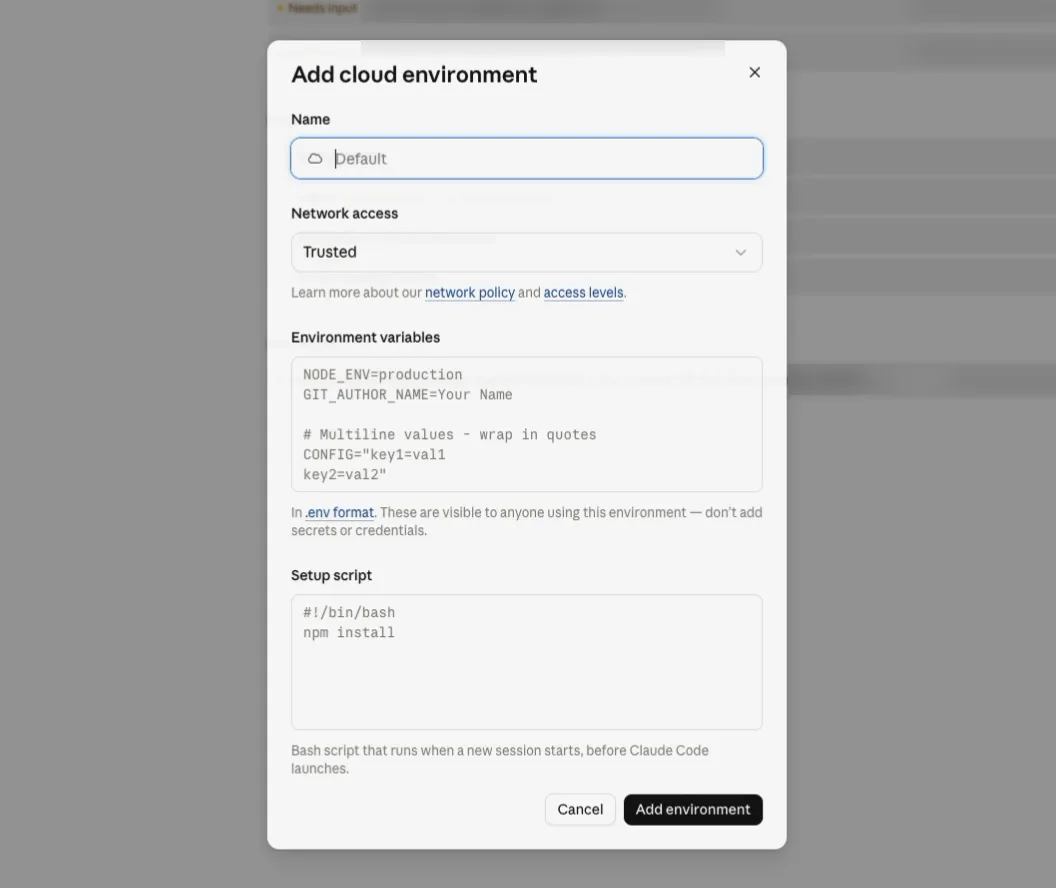Cancel adding the environment
This screenshot has width=1056, height=888.
point(580,809)
